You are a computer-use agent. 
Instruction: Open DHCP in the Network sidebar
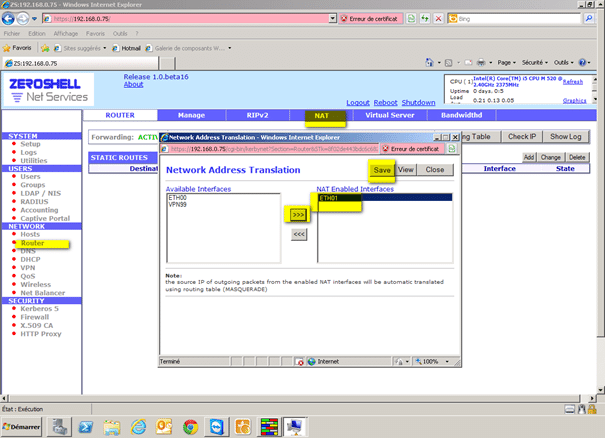(30, 259)
